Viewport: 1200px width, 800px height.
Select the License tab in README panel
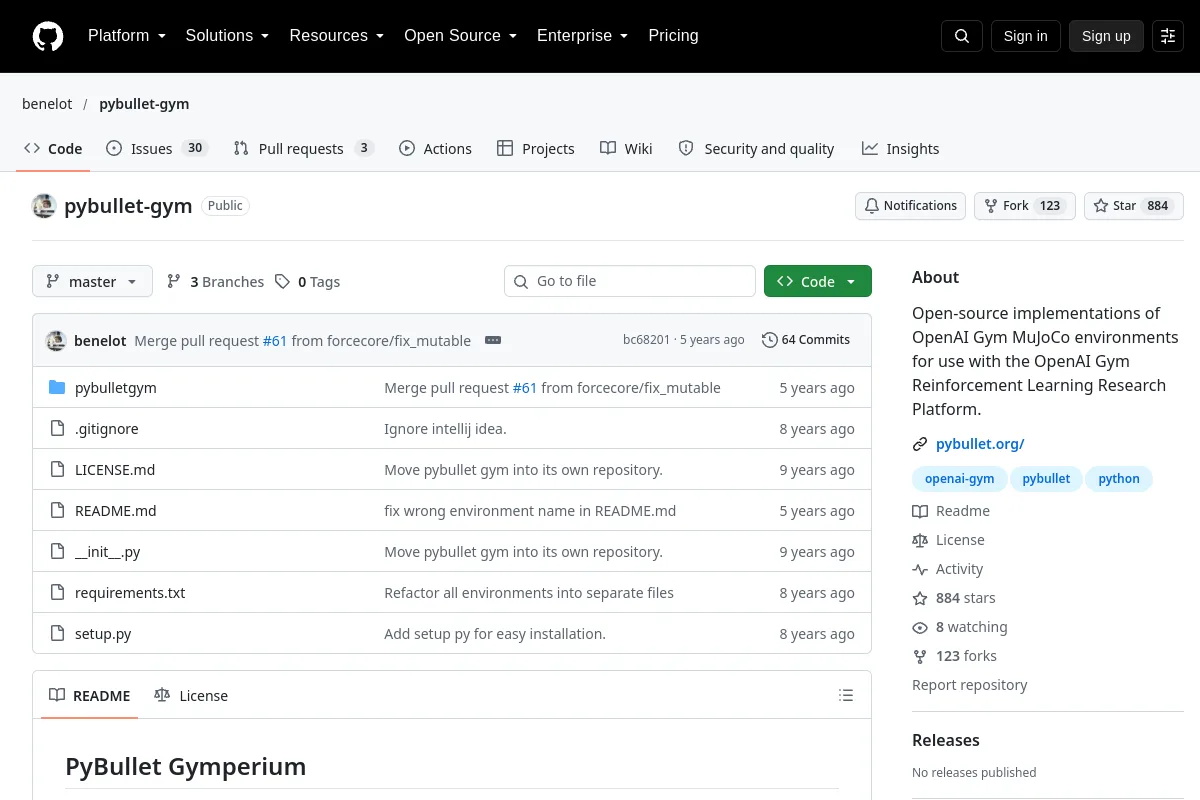(x=191, y=696)
